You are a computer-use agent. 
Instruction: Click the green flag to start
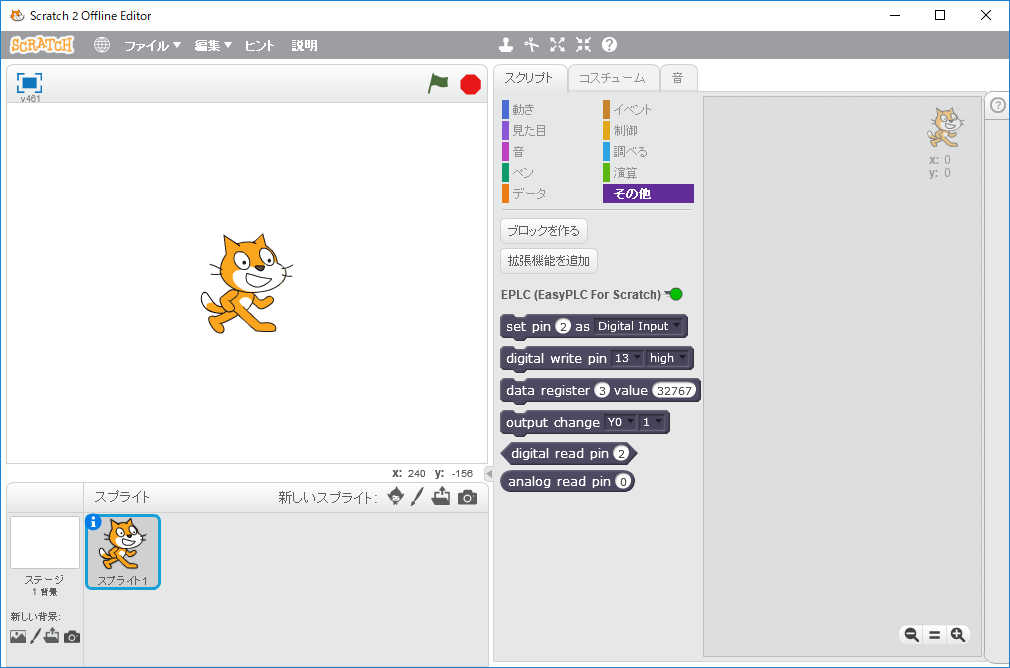coord(438,84)
